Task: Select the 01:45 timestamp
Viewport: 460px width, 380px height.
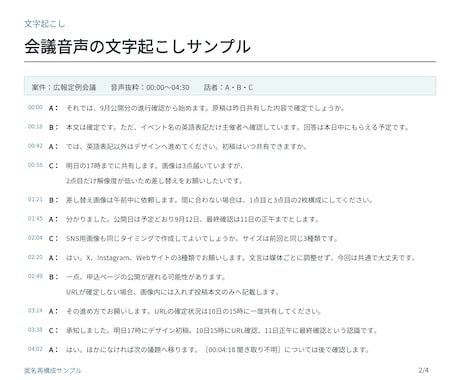Action: (x=35, y=219)
